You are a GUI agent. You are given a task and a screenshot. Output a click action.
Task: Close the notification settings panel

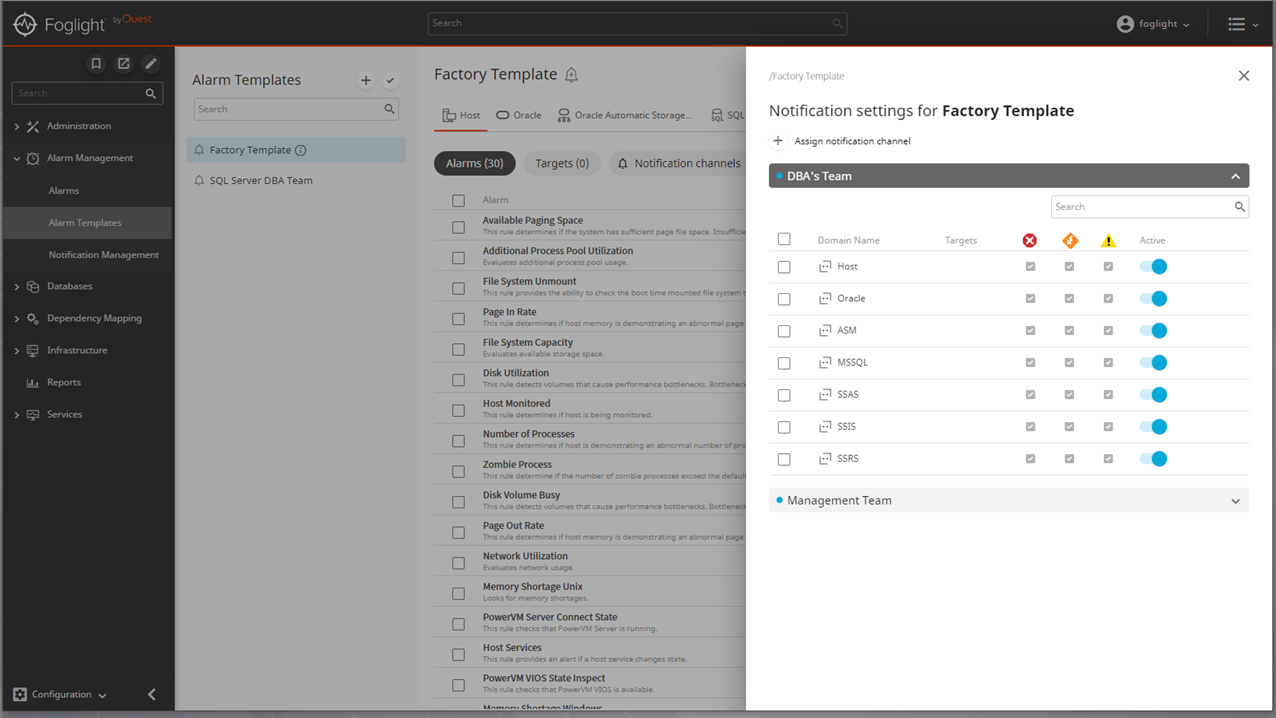[x=1244, y=76]
